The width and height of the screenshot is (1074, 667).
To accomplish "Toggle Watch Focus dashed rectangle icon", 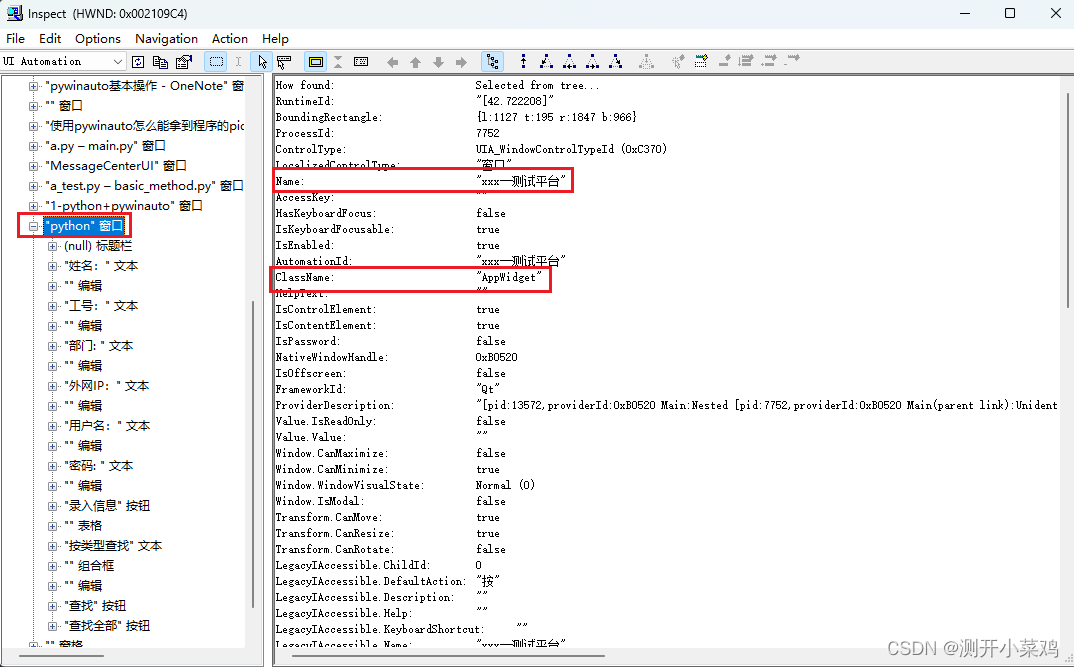I will (x=216, y=62).
